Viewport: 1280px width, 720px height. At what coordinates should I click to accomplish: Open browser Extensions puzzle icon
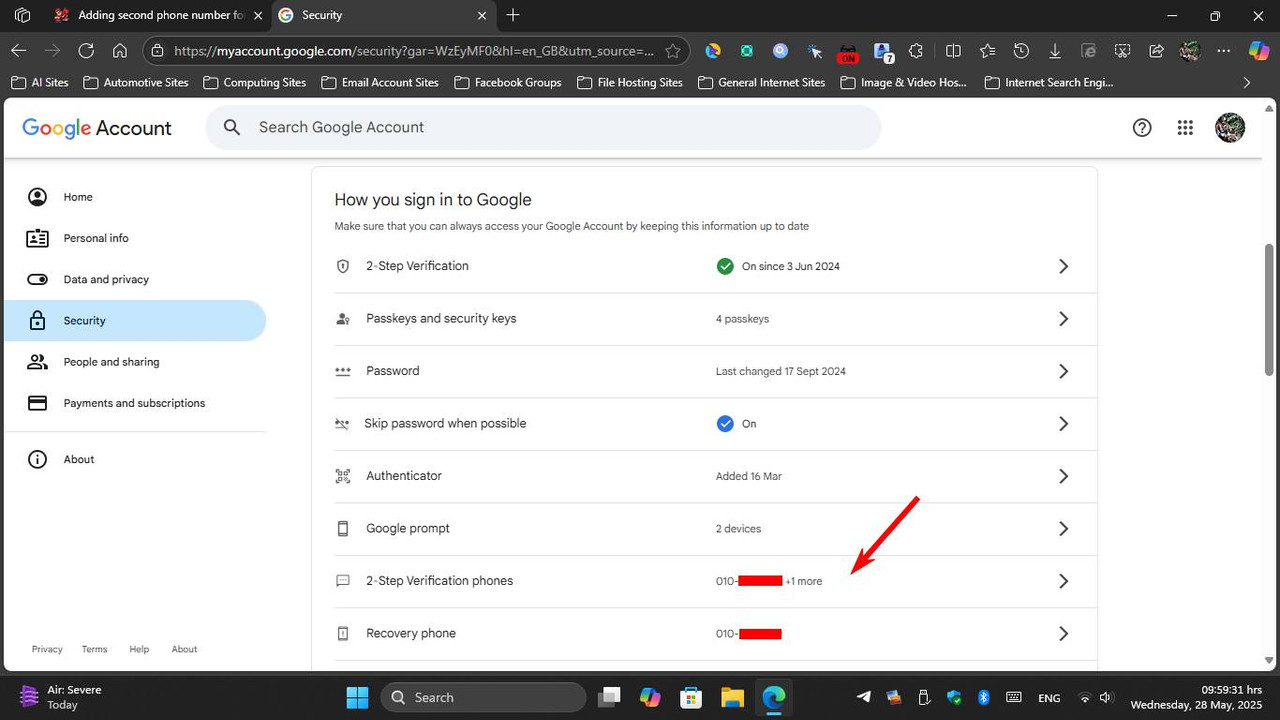coord(916,50)
